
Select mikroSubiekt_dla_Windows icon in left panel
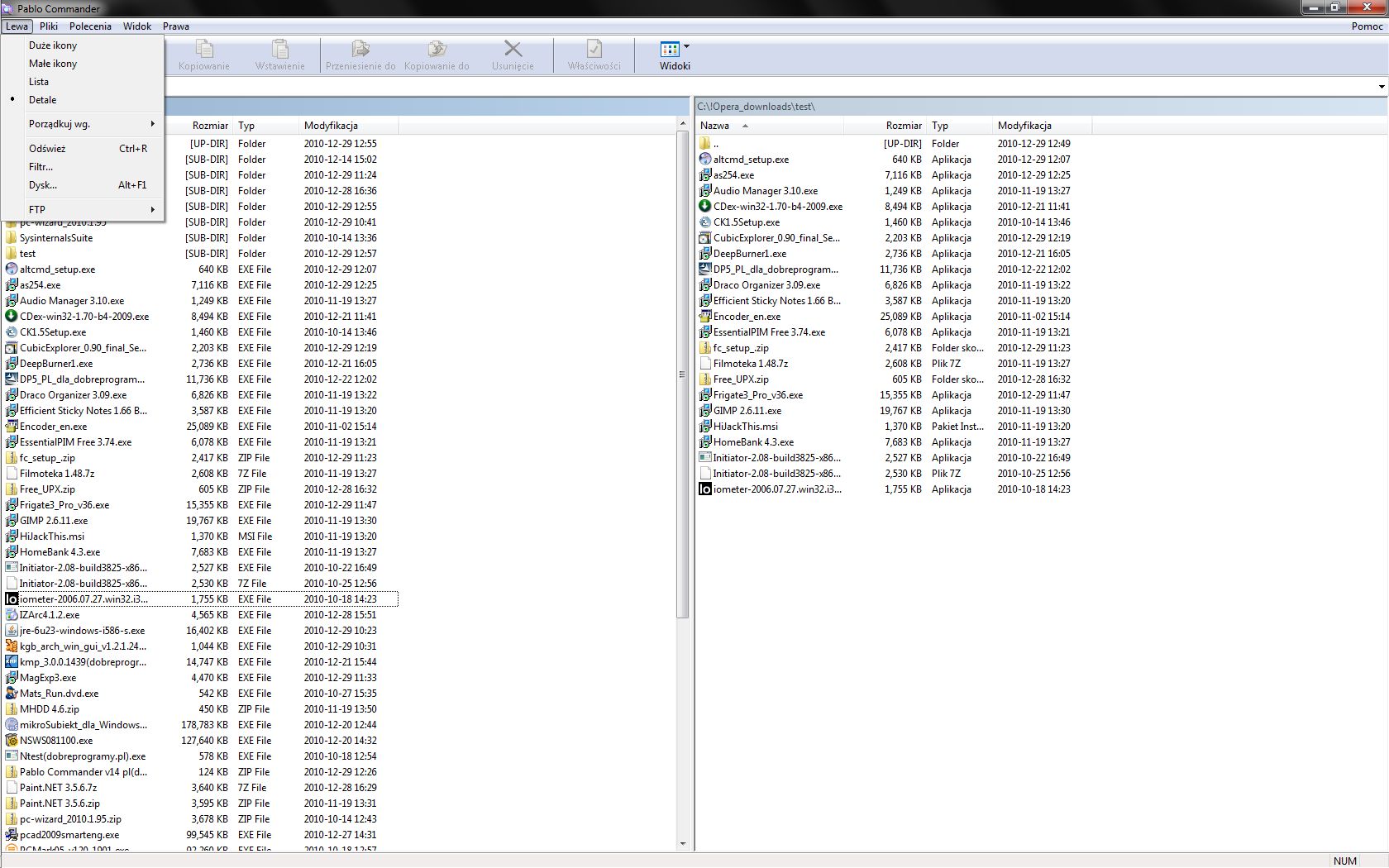pyautogui.click(x=12, y=725)
